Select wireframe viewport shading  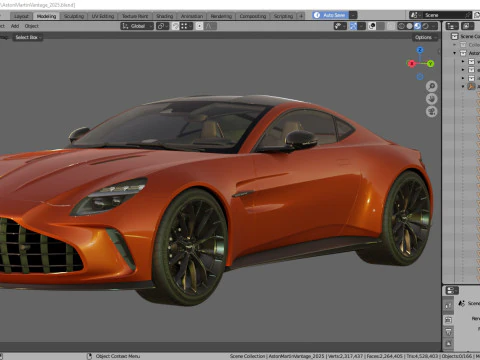pos(402,26)
